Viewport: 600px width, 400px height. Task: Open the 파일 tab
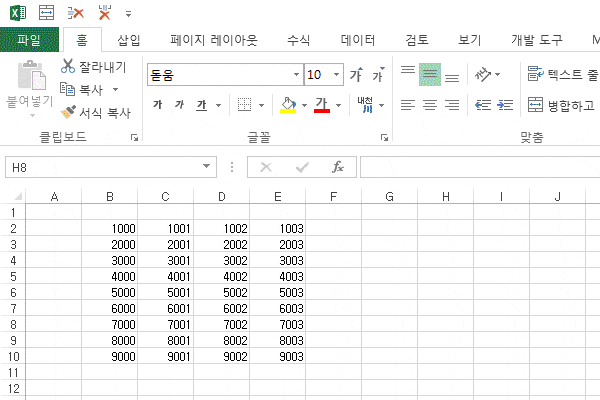[29, 39]
